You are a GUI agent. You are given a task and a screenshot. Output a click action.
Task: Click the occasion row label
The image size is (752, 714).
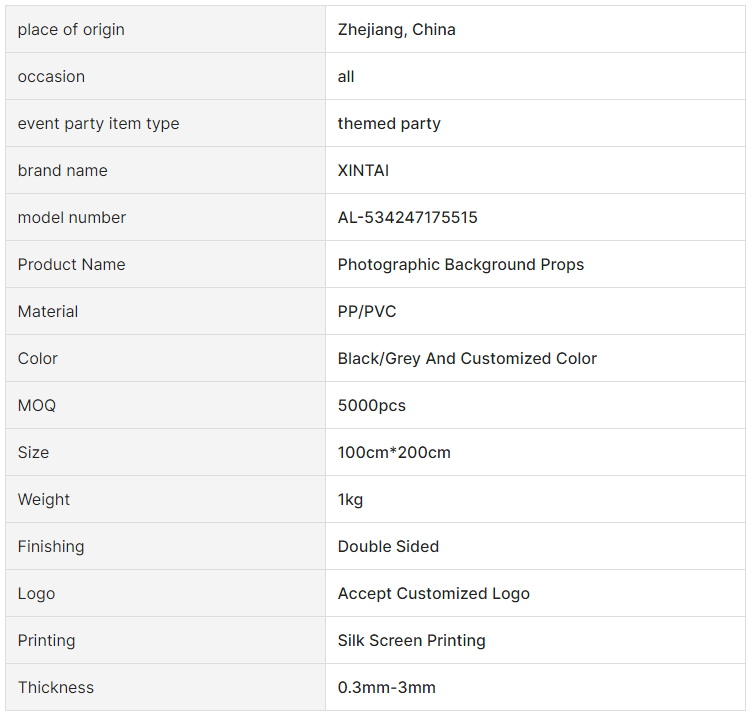click(x=51, y=77)
